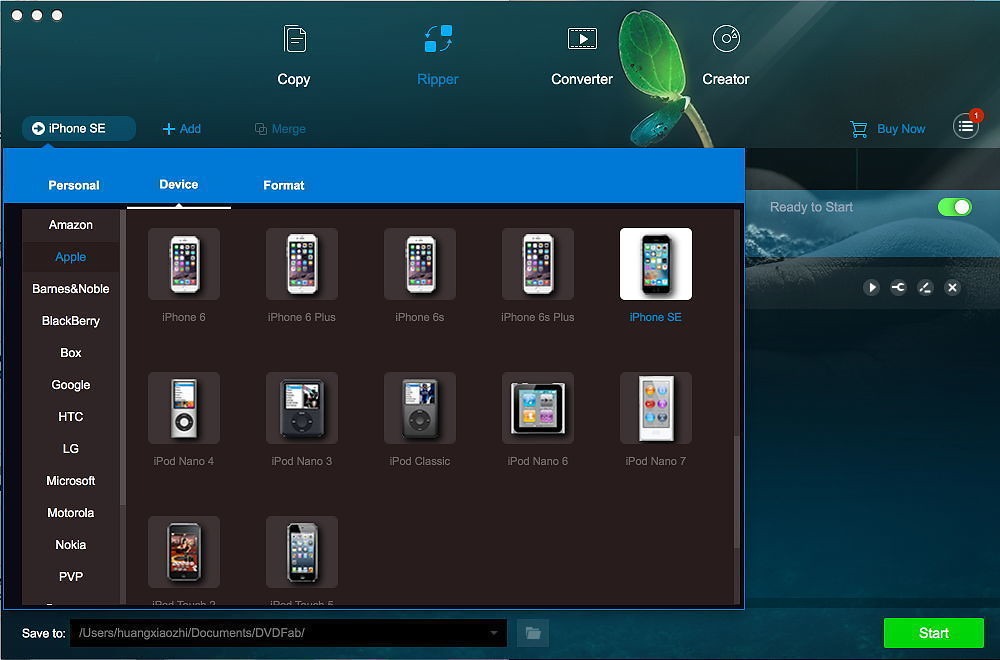The height and width of the screenshot is (660, 1000).
Task: Select PVP in the brand list
Action: (71, 576)
